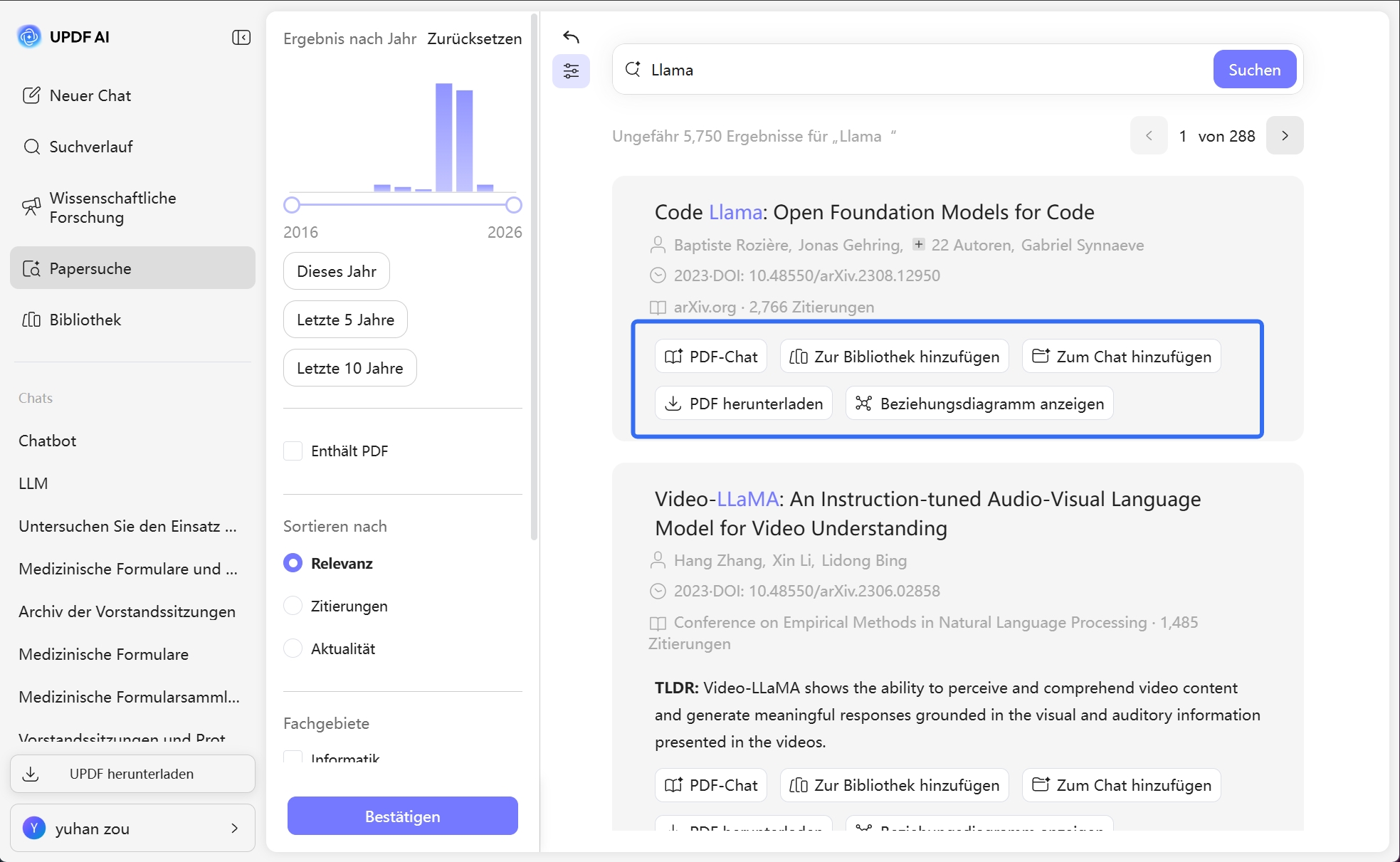
Task: Click PDF-Chat for Code Llama paper
Action: pyautogui.click(x=711, y=357)
